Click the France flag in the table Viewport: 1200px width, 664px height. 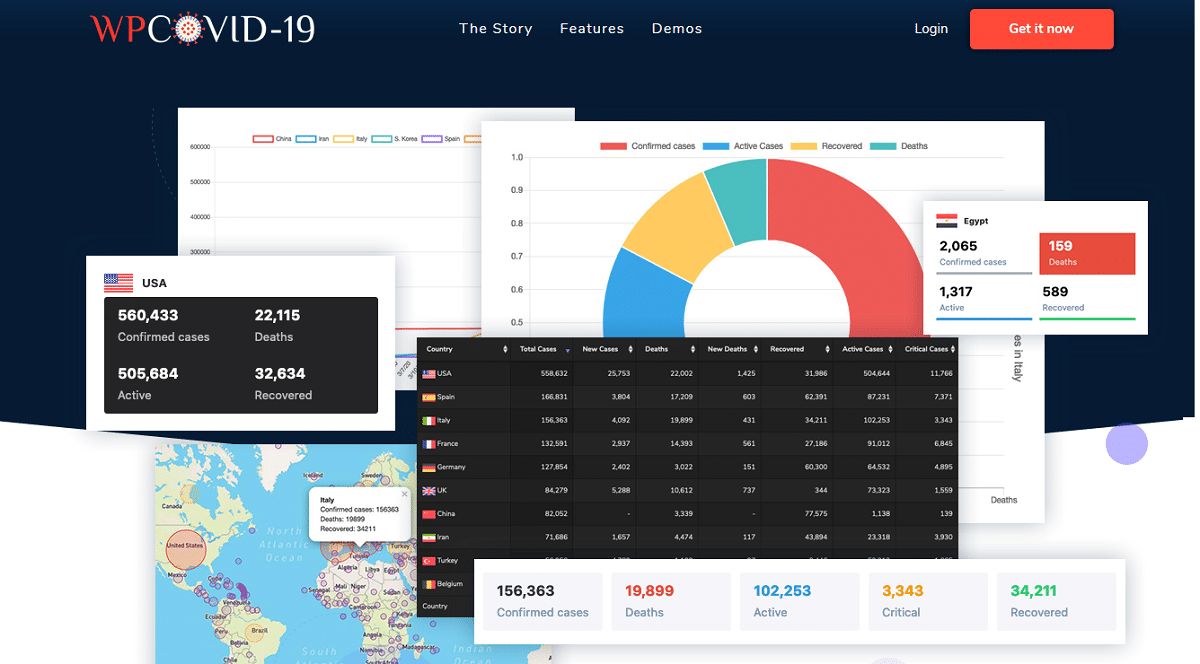point(429,444)
